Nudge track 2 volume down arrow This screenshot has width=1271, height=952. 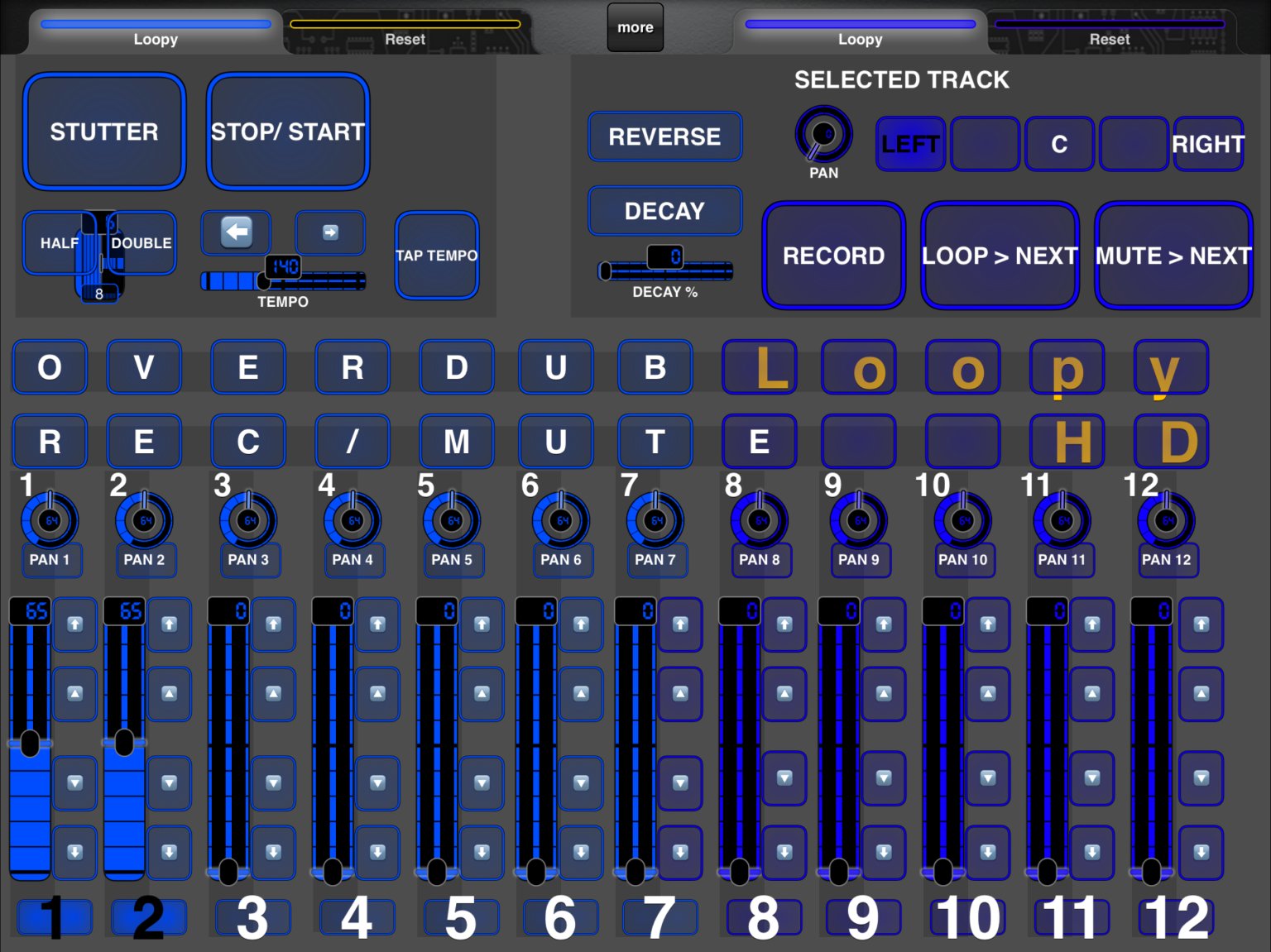pos(170,782)
